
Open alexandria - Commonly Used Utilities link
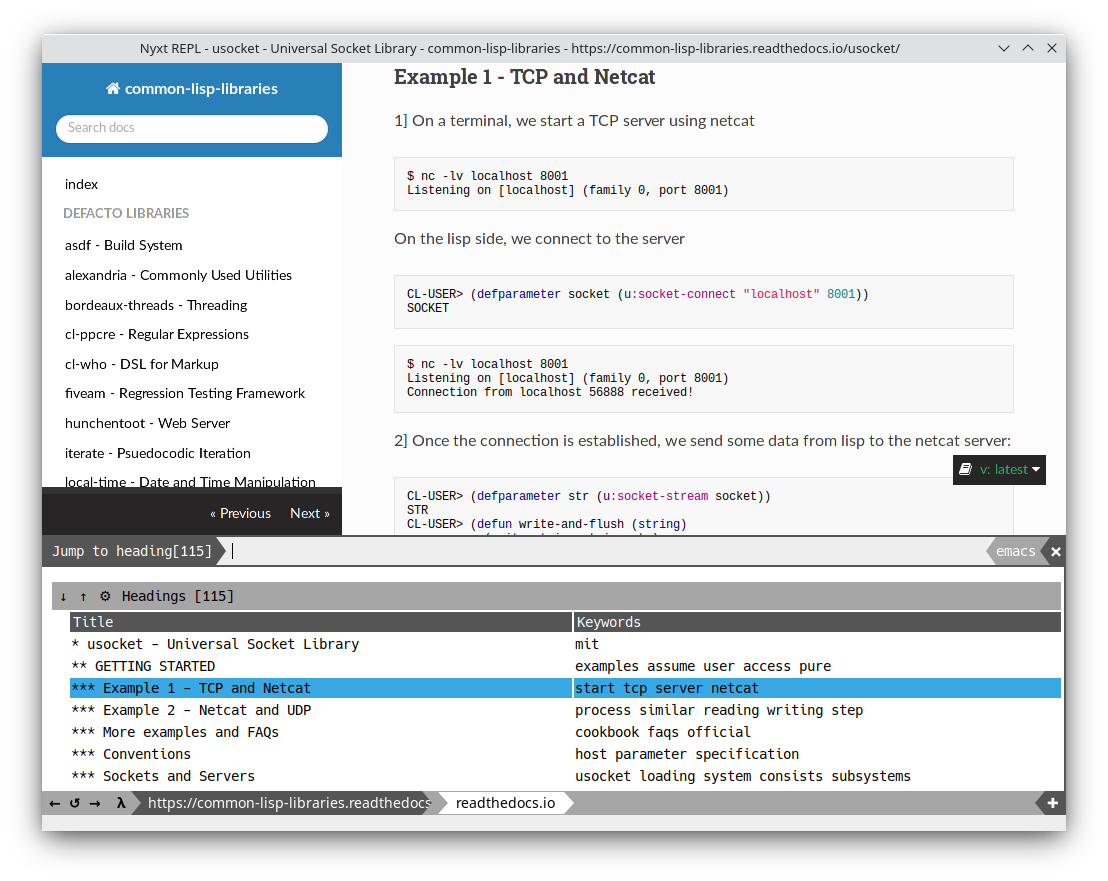click(x=178, y=275)
